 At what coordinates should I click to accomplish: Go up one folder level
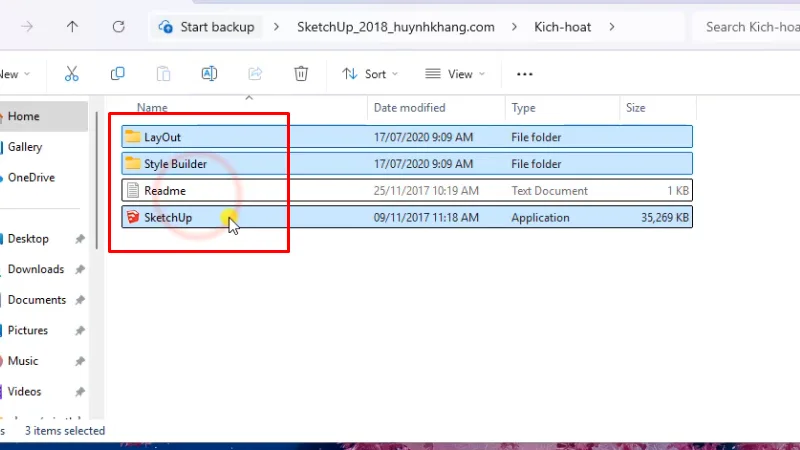(x=72, y=27)
